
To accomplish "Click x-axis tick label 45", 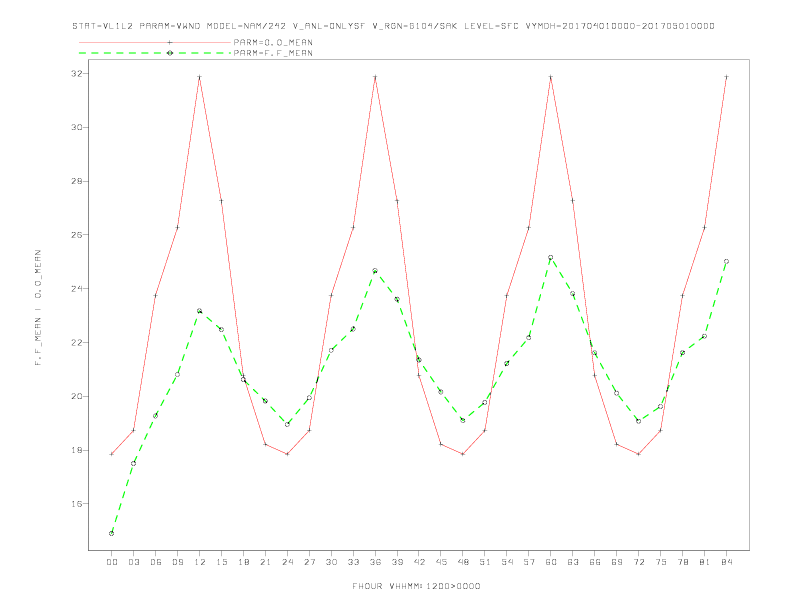I will [x=441, y=562].
